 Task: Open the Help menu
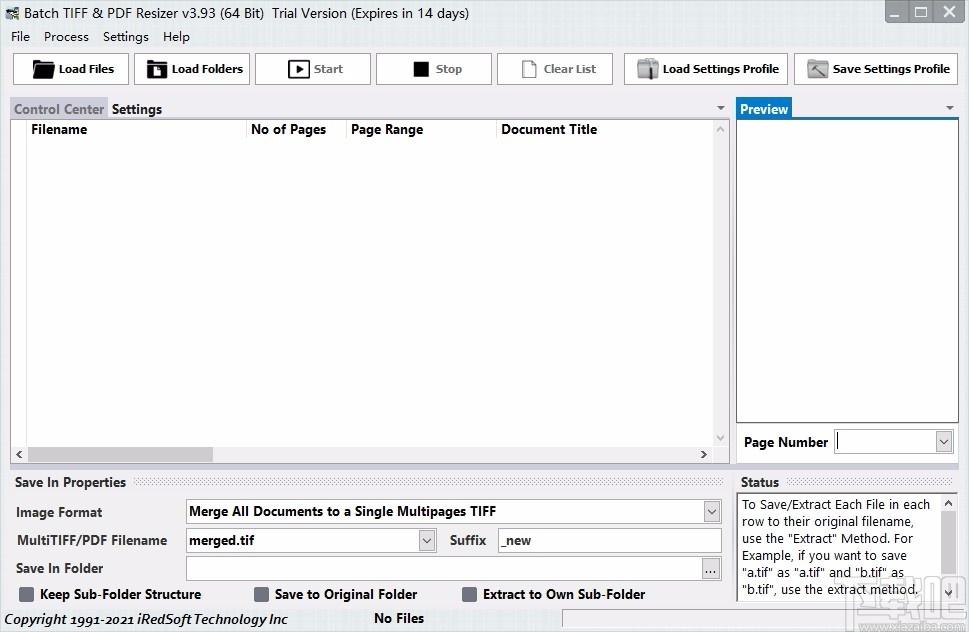coord(176,36)
